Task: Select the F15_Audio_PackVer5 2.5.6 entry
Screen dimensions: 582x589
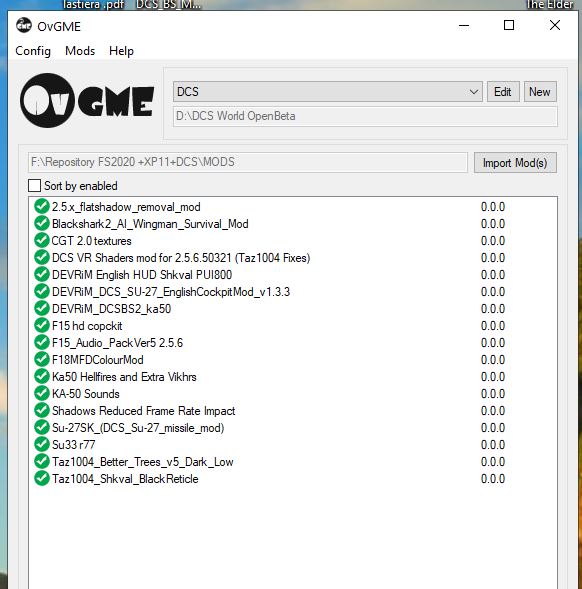Action: [x=118, y=343]
